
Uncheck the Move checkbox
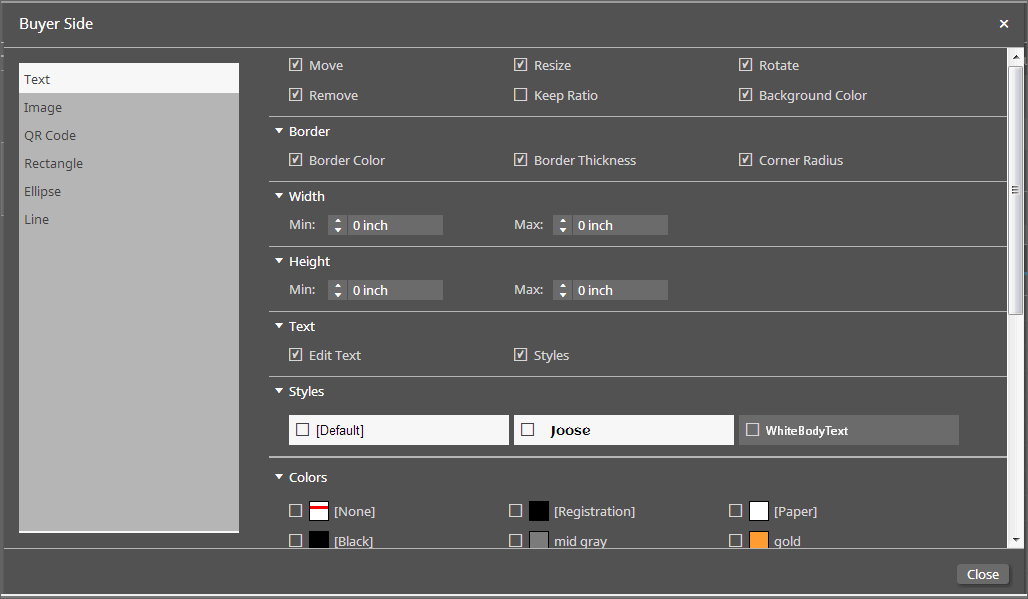296,65
